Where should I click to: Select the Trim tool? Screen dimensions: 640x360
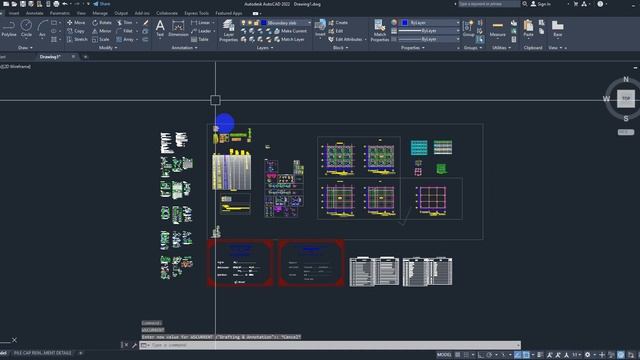tap(125, 22)
